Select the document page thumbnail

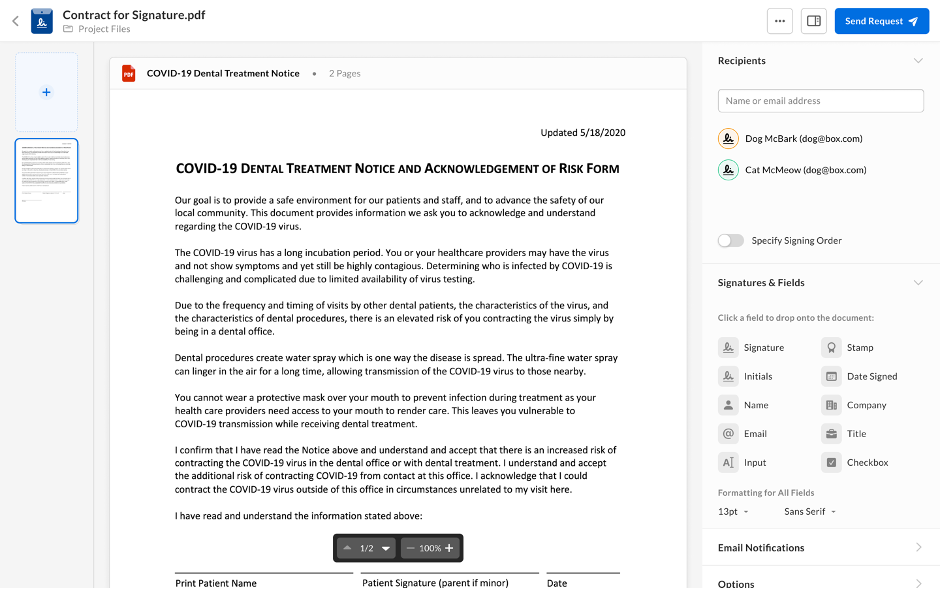point(46,180)
